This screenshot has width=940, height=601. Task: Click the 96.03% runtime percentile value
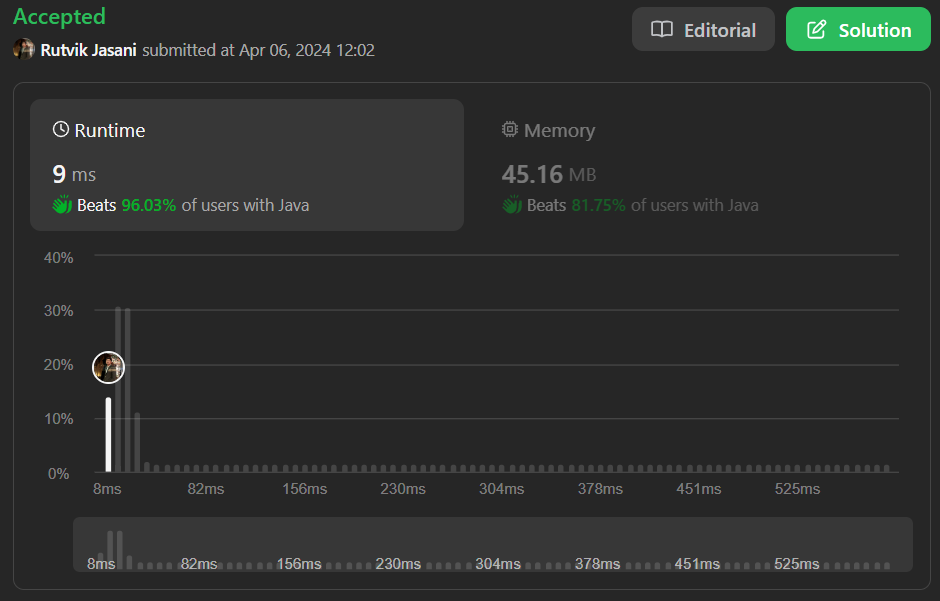pyautogui.click(x=149, y=206)
